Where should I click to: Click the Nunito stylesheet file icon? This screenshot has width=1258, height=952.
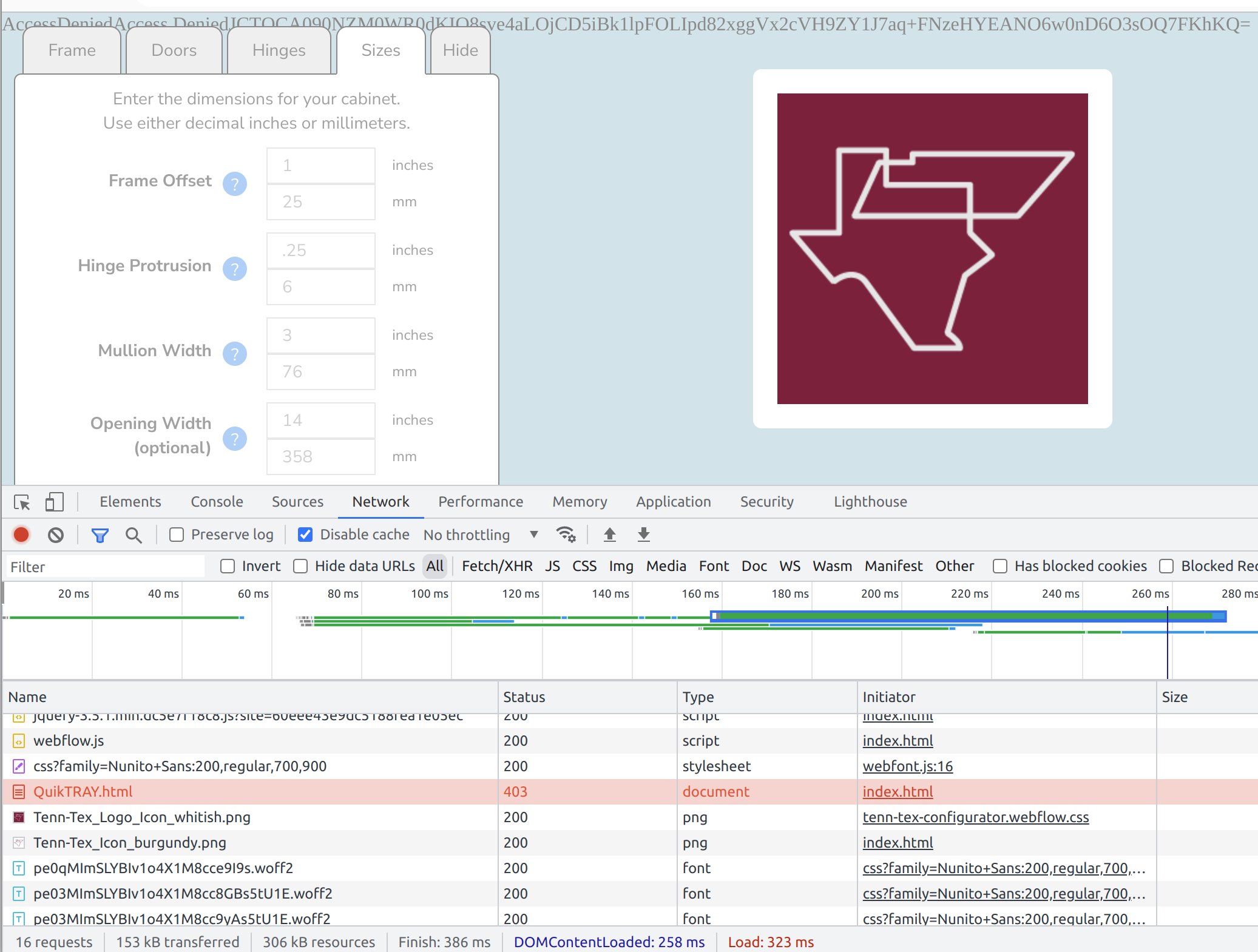[19, 766]
